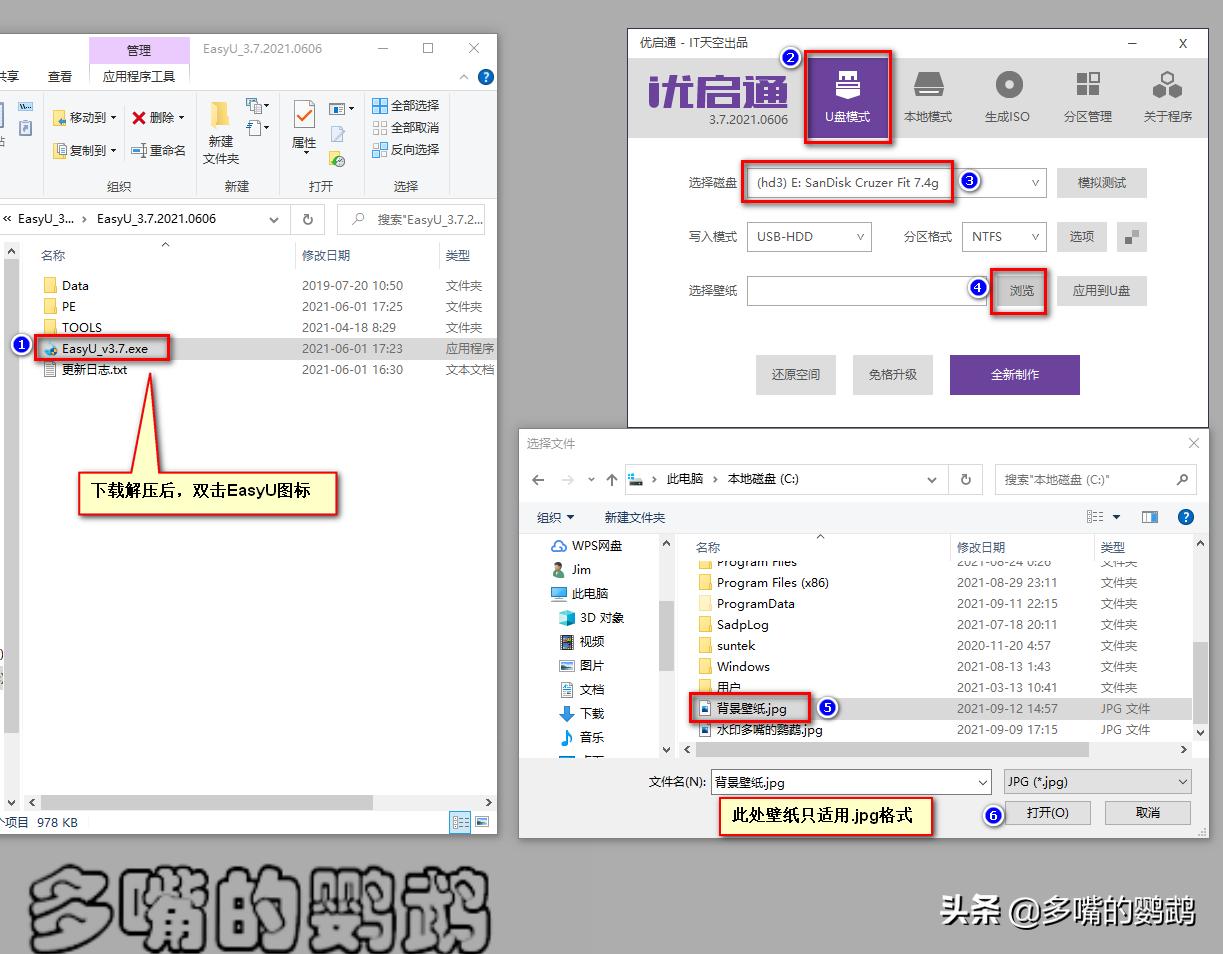Collapse the Explorer ribbon with the chevron
The image size is (1223, 954).
coord(464,77)
